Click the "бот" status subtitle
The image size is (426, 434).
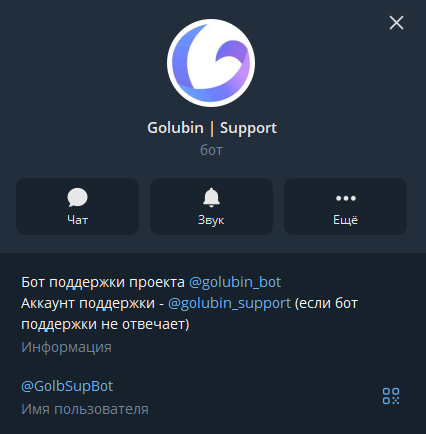pyautogui.click(x=211, y=150)
